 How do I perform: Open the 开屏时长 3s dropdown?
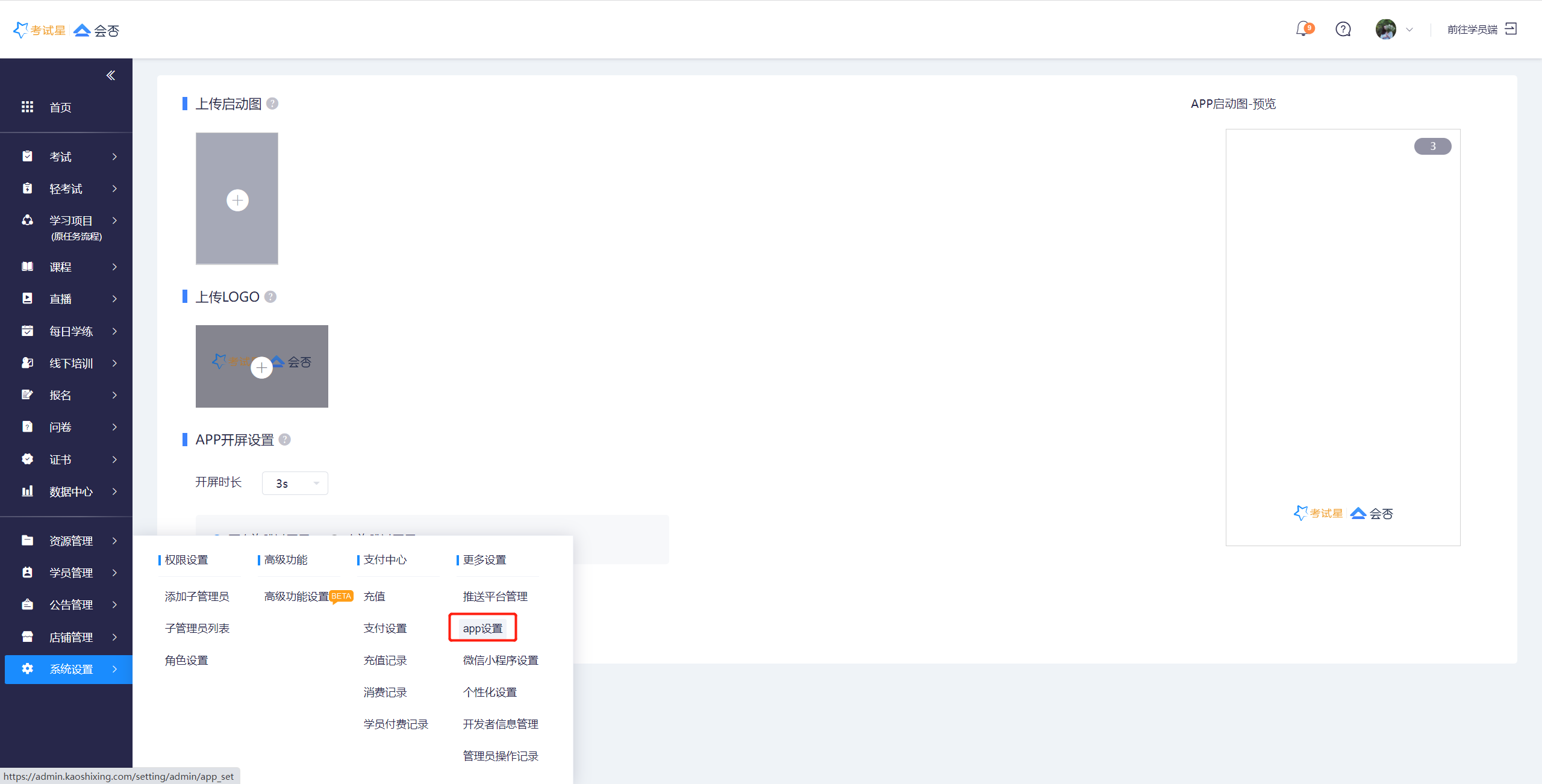click(x=295, y=483)
